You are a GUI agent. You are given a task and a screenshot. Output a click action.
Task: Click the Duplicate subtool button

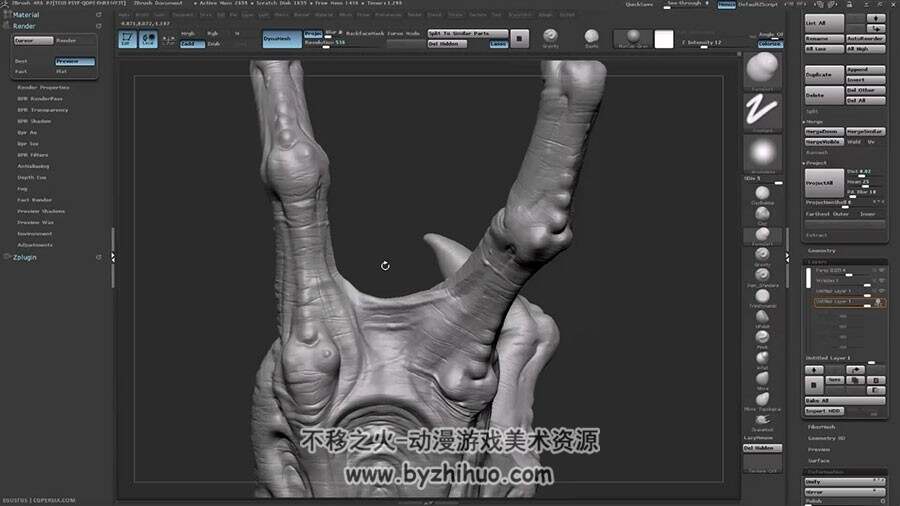[x=824, y=75]
